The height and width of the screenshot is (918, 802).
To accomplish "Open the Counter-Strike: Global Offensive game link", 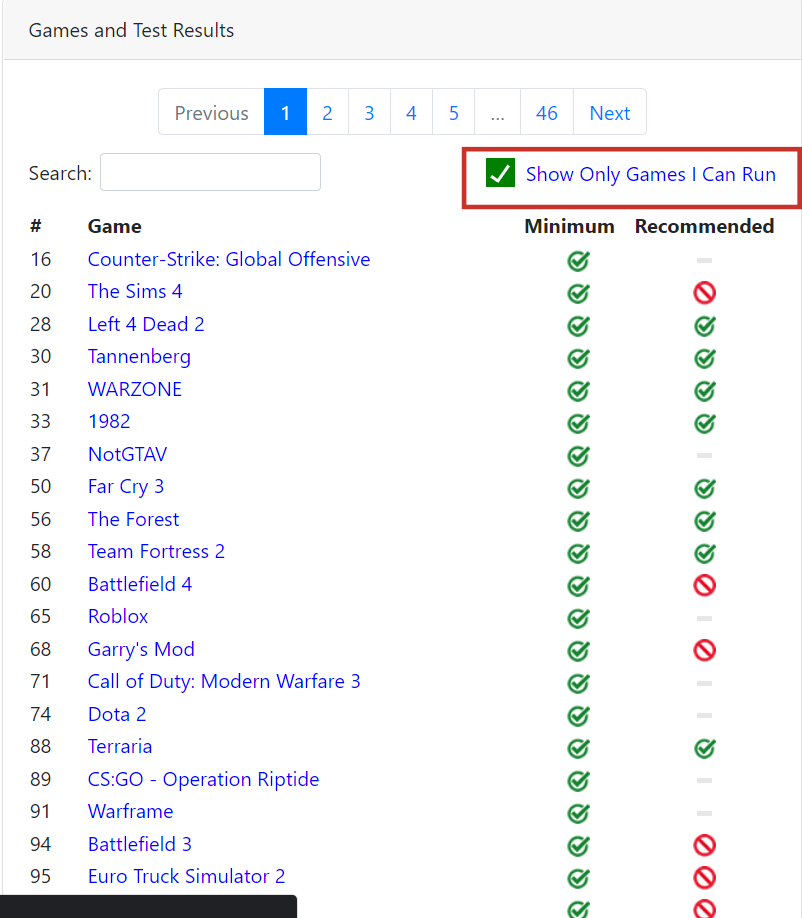I will 229,259.
